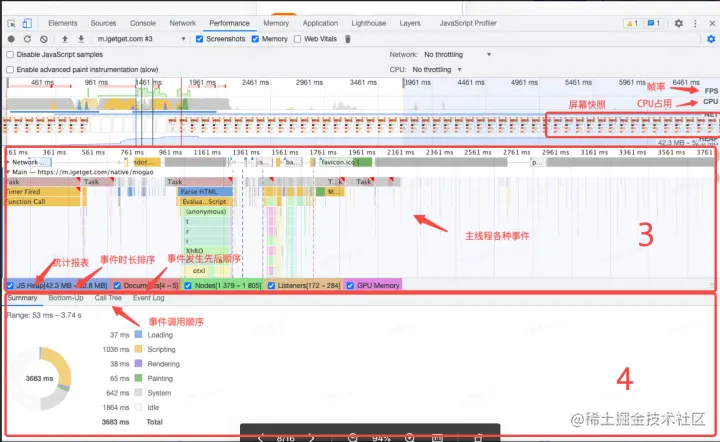720x442 pixels.
Task: Open the Network tab
Action: click(x=183, y=23)
